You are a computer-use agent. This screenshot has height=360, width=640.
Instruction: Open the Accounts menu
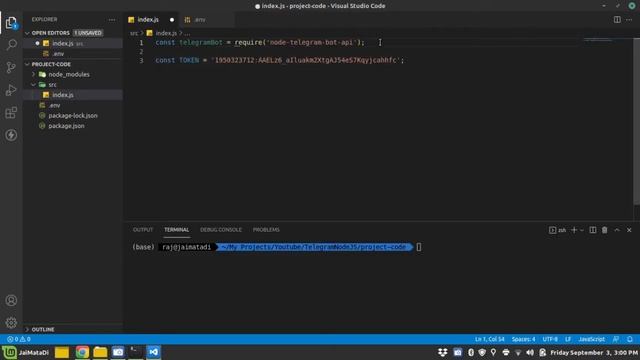[11, 300]
